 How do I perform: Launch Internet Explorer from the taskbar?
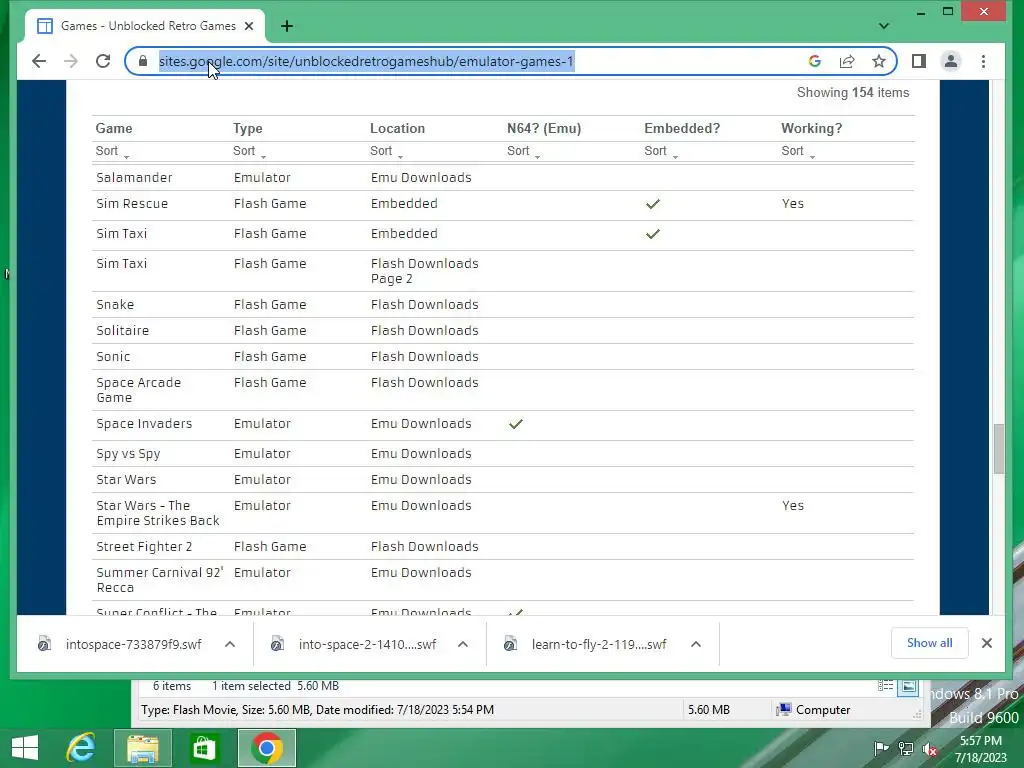81,748
